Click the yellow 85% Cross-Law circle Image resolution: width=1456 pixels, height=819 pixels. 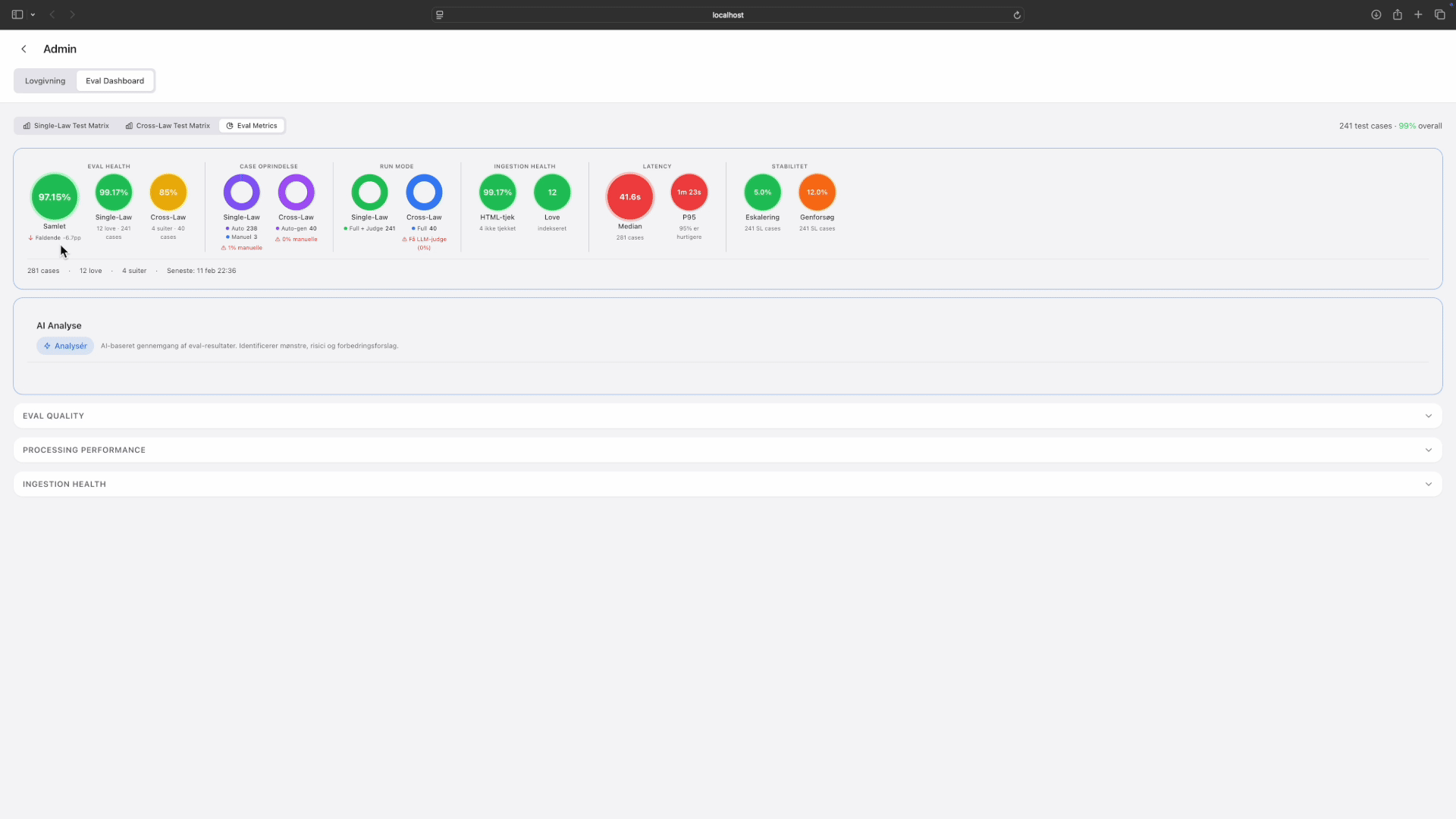click(x=168, y=193)
